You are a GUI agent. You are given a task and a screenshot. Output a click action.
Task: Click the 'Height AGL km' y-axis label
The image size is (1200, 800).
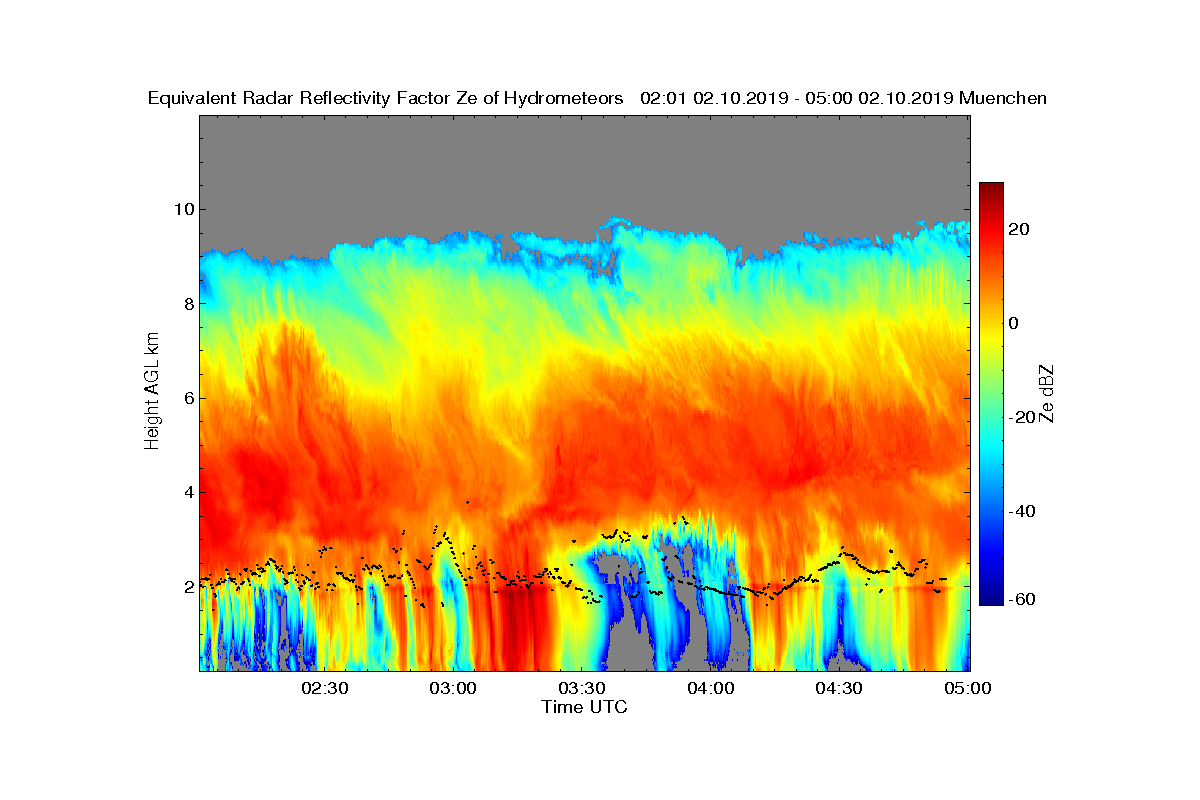pyautogui.click(x=152, y=392)
